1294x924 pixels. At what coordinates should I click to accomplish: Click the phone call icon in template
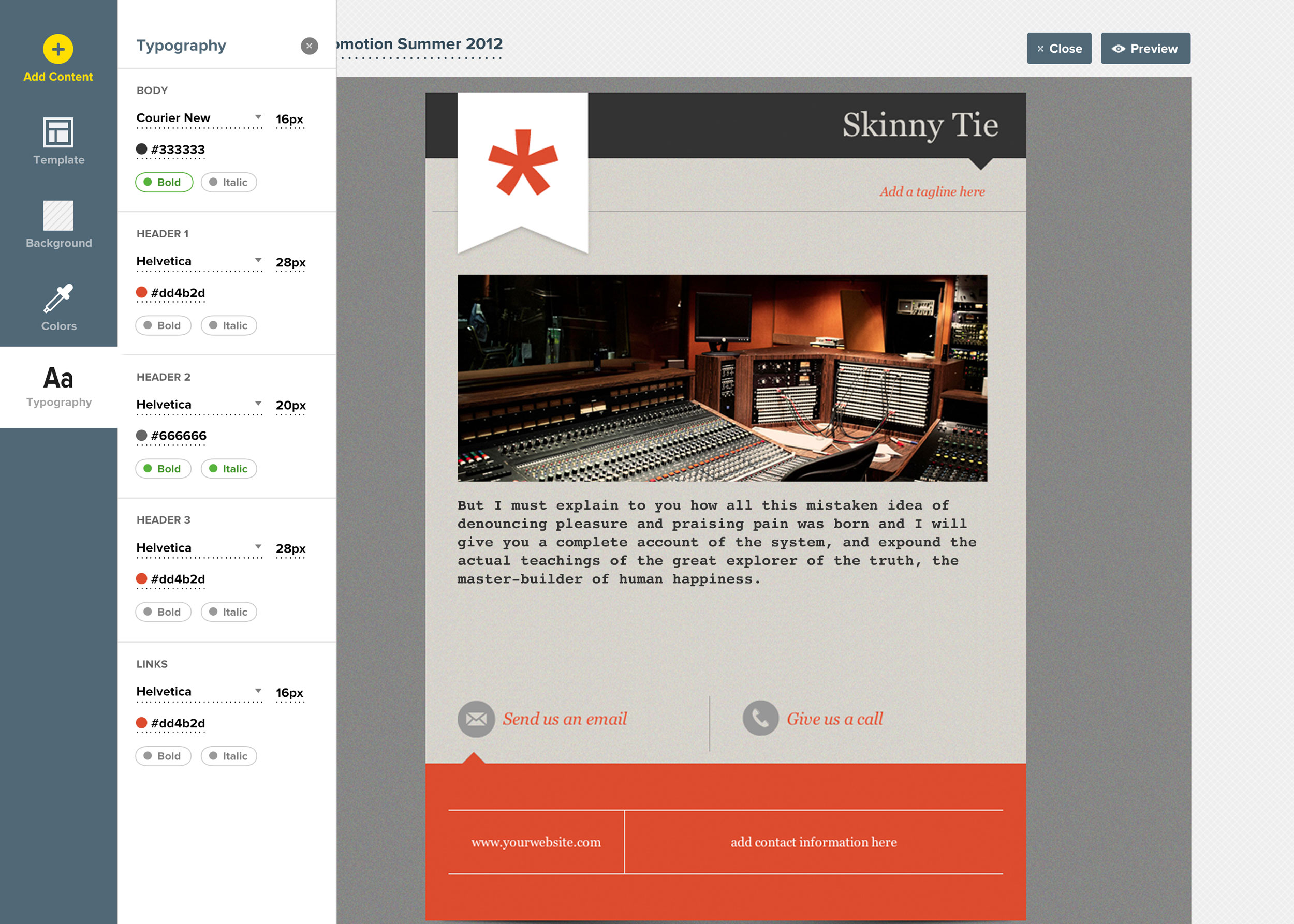tap(760, 719)
